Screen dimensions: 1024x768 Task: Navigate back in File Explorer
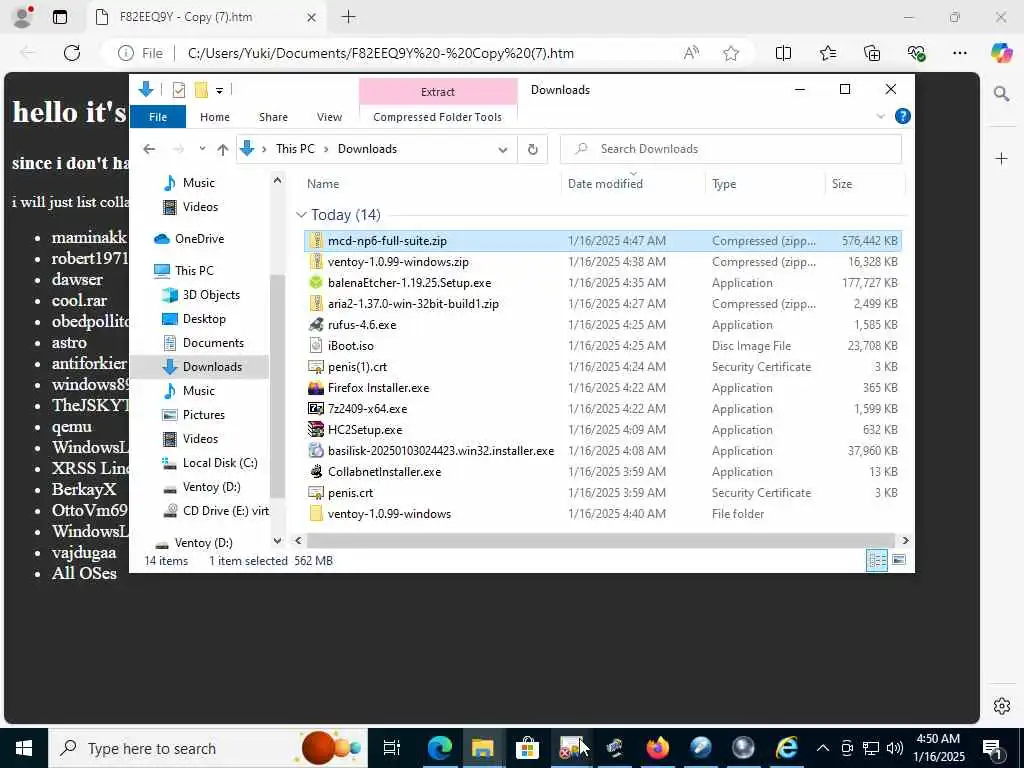(149, 150)
